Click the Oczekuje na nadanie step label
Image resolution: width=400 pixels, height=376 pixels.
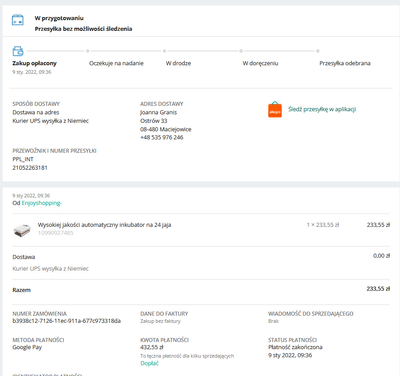(x=116, y=63)
